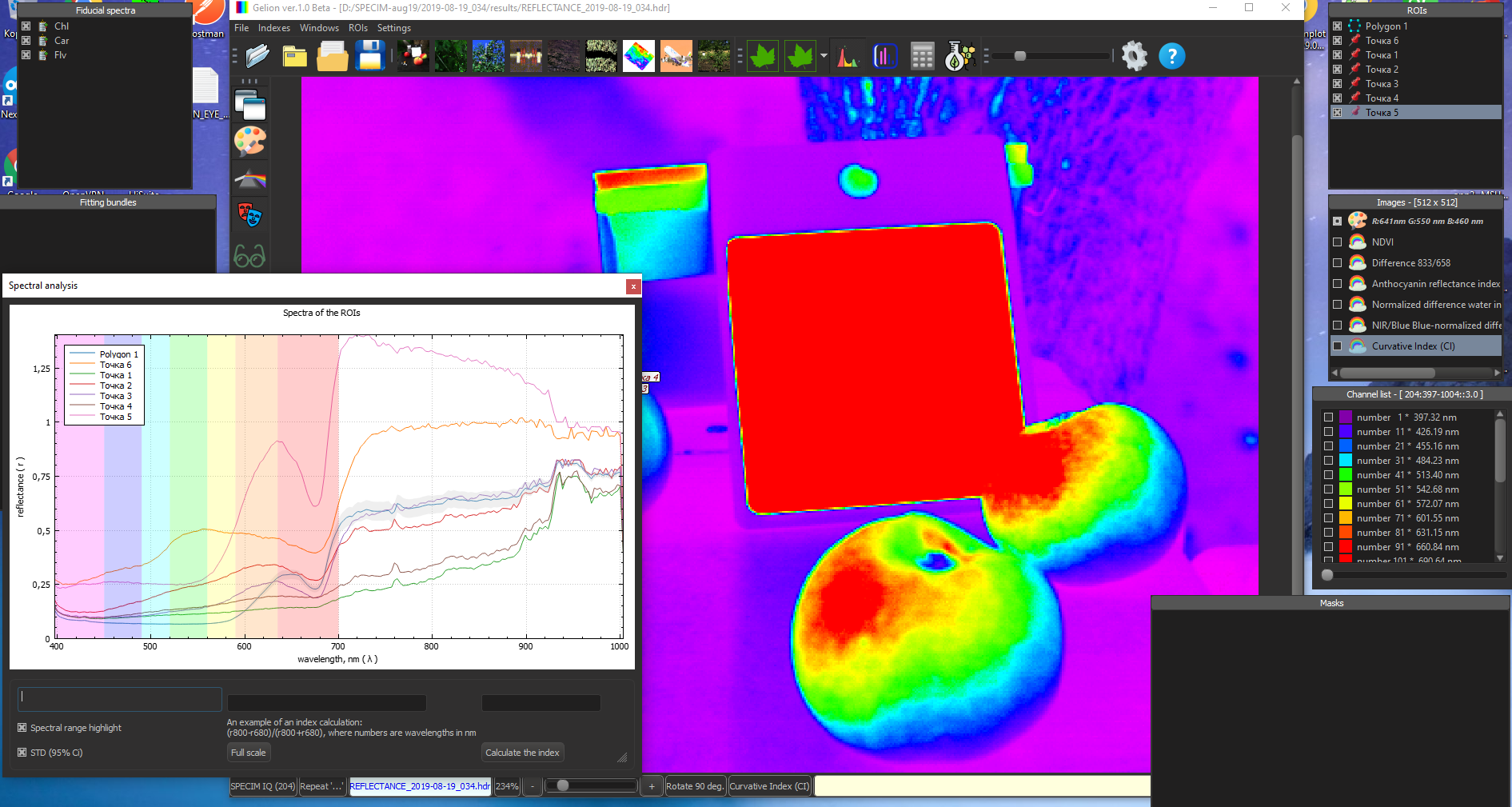Viewport: 1512px width, 807px height.
Task: Click the Full scale button
Action: pyautogui.click(x=249, y=753)
